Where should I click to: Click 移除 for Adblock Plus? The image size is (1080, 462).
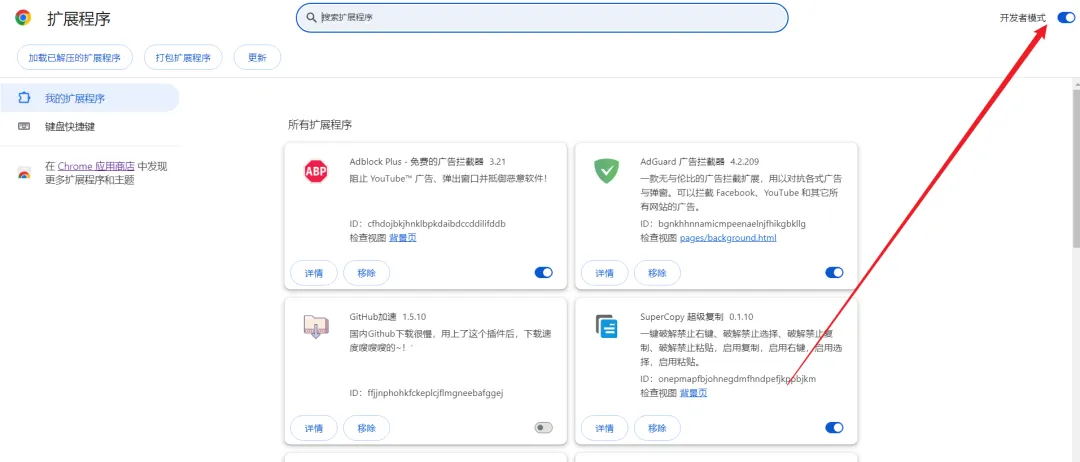click(x=366, y=273)
